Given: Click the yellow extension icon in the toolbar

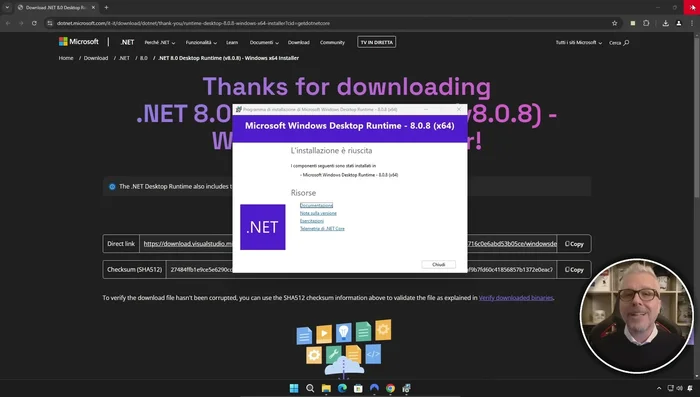Looking at the screenshot, I should [x=633, y=23].
